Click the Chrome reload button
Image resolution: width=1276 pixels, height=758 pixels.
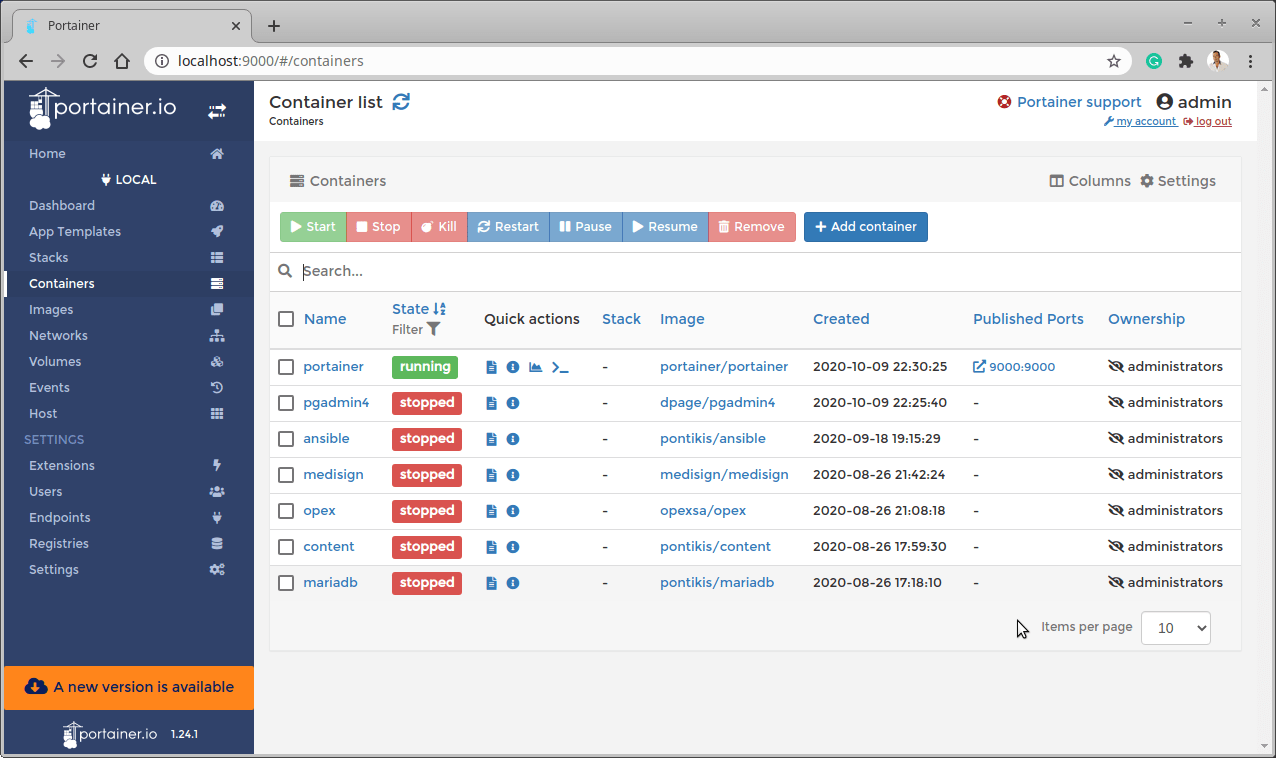coord(90,61)
